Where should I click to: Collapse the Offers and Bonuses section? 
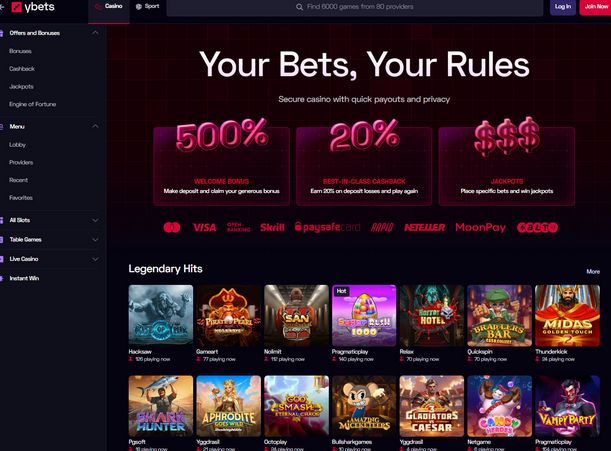tap(95, 33)
